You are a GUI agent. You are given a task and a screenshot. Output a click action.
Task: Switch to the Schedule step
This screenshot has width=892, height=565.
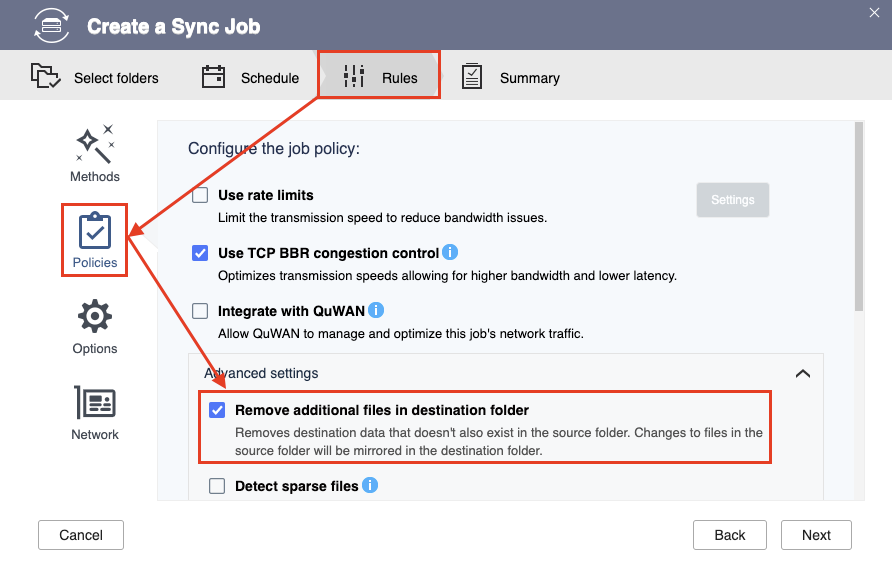250,76
